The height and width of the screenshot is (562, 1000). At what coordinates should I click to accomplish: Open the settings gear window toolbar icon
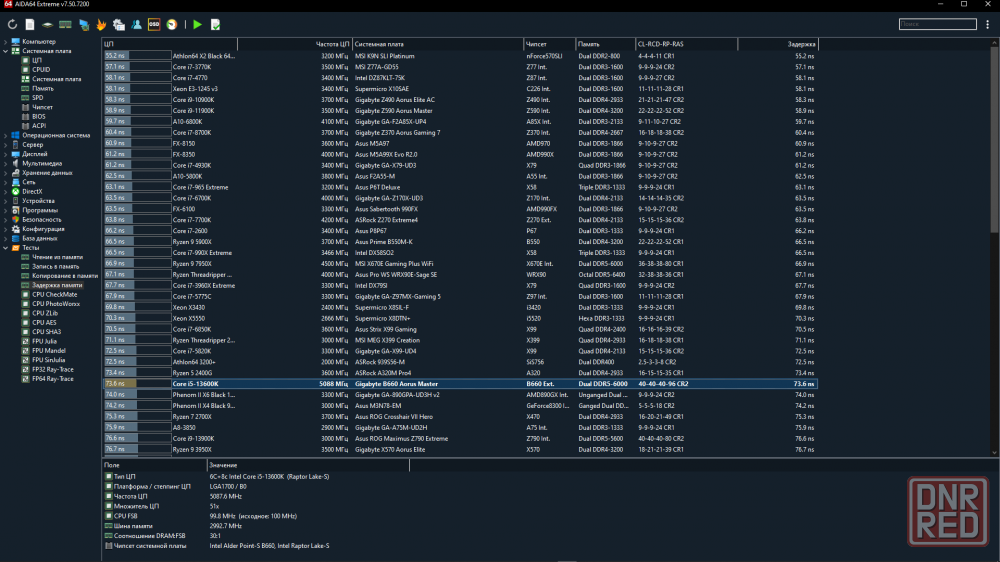coord(119,24)
